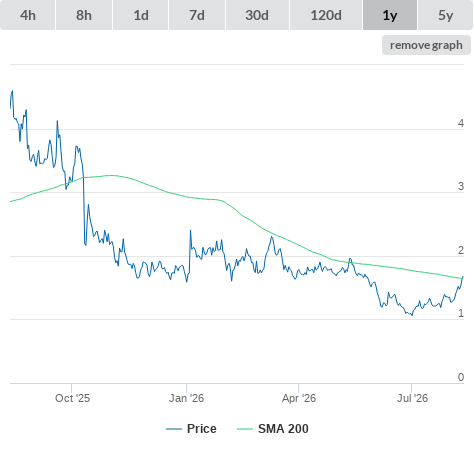Click the Oct '25 axis tick label
This screenshot has width=474, height=455.
click(x=72, y=398)
